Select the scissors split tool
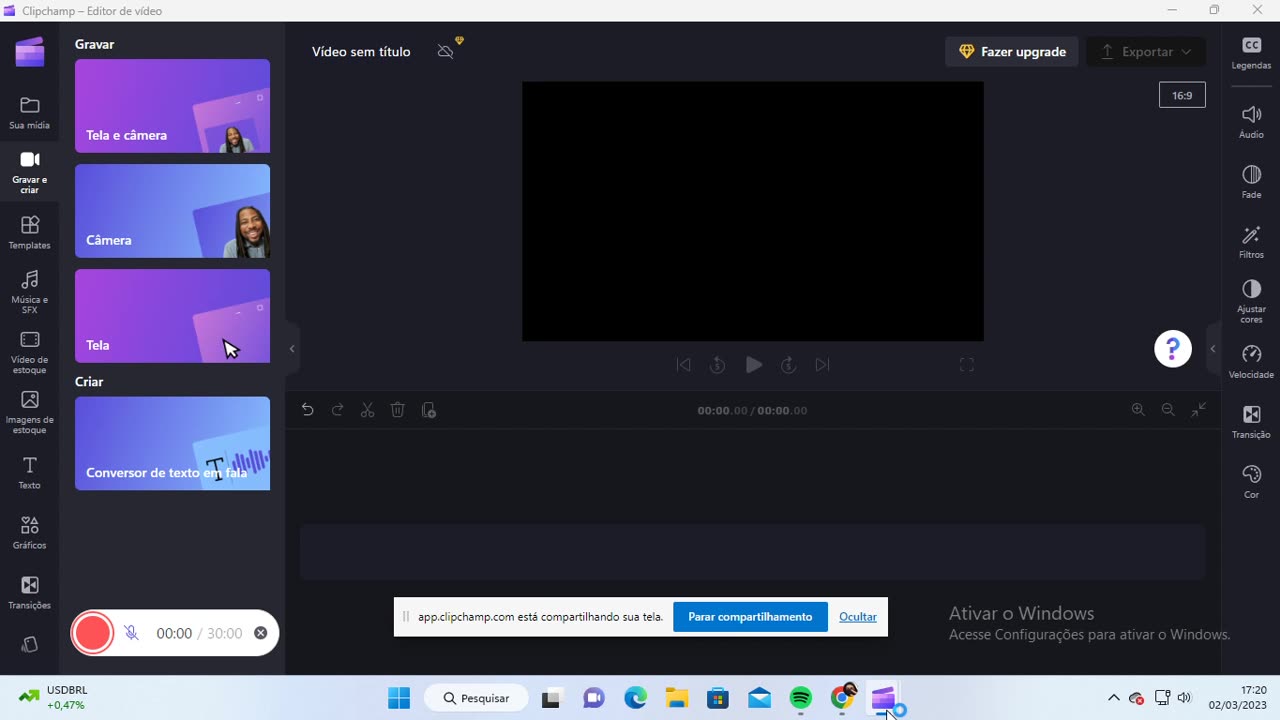Viewport: 1280px width, 720px height. 368,410
